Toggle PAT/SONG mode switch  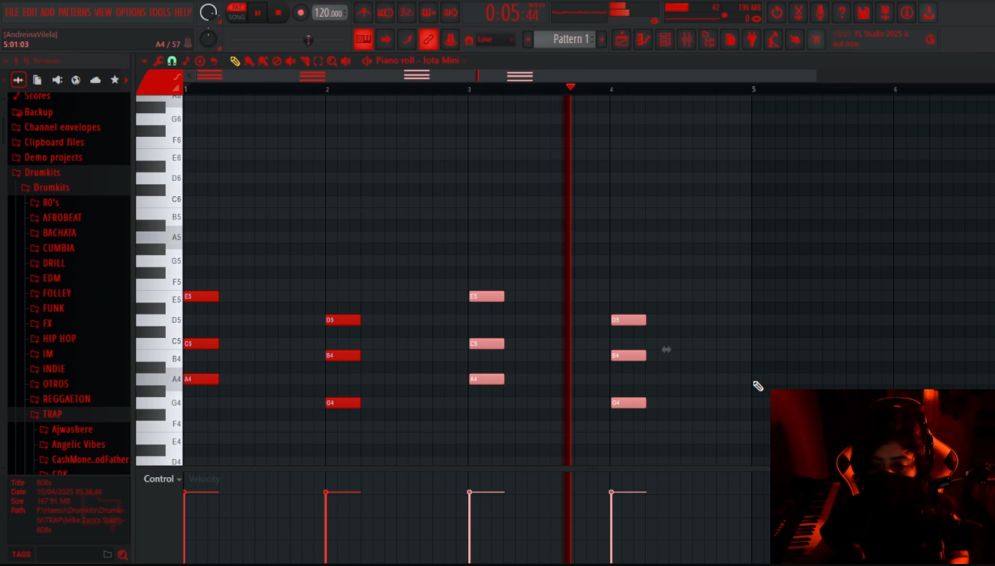[236, 12]
